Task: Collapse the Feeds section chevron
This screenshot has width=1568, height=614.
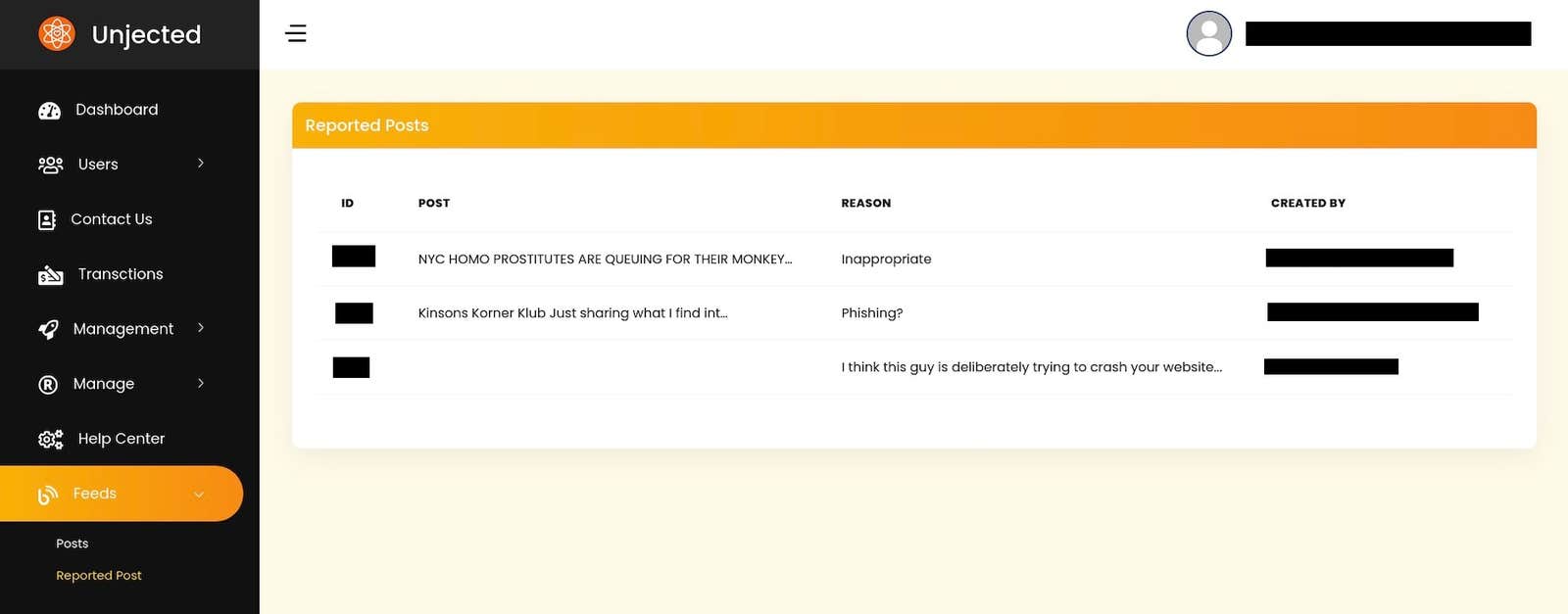Action: click(199, 495)
